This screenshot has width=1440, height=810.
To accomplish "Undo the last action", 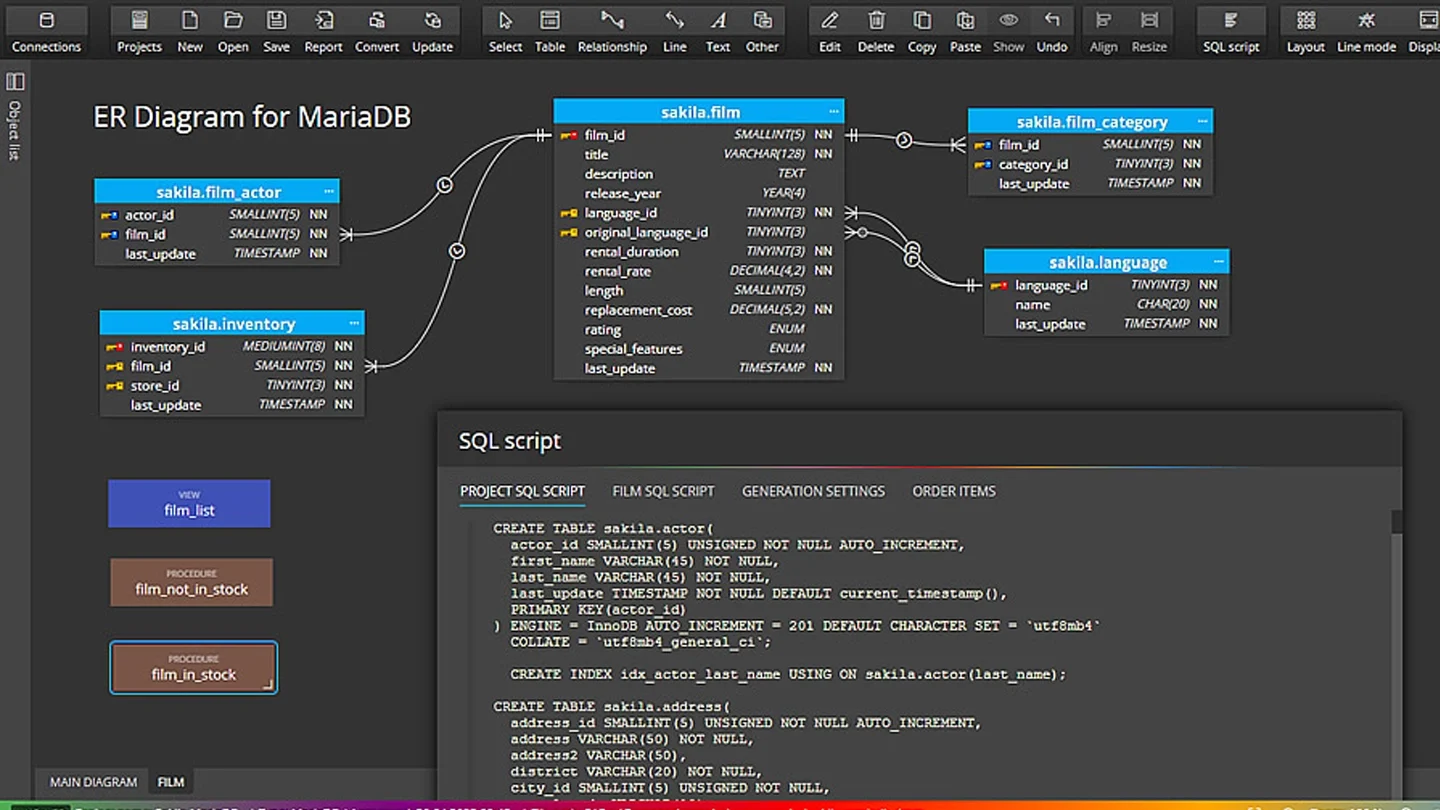I will point(1052,31).
